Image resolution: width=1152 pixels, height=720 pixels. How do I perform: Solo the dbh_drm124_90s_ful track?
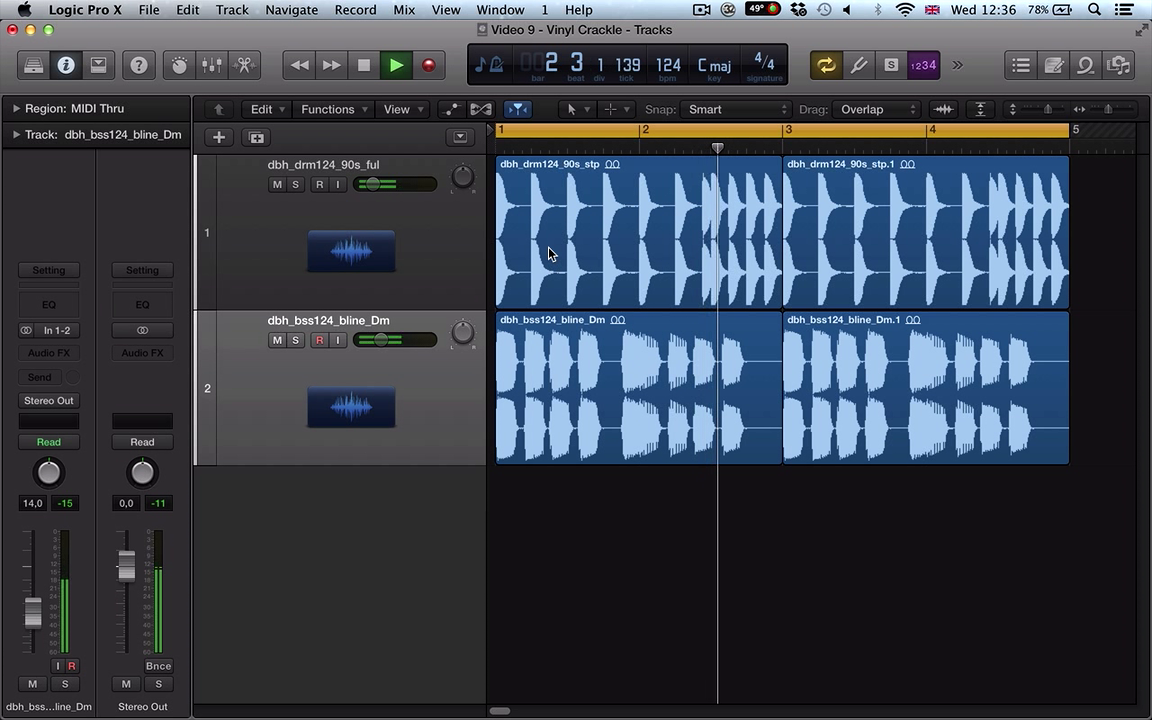click(295, 184)
